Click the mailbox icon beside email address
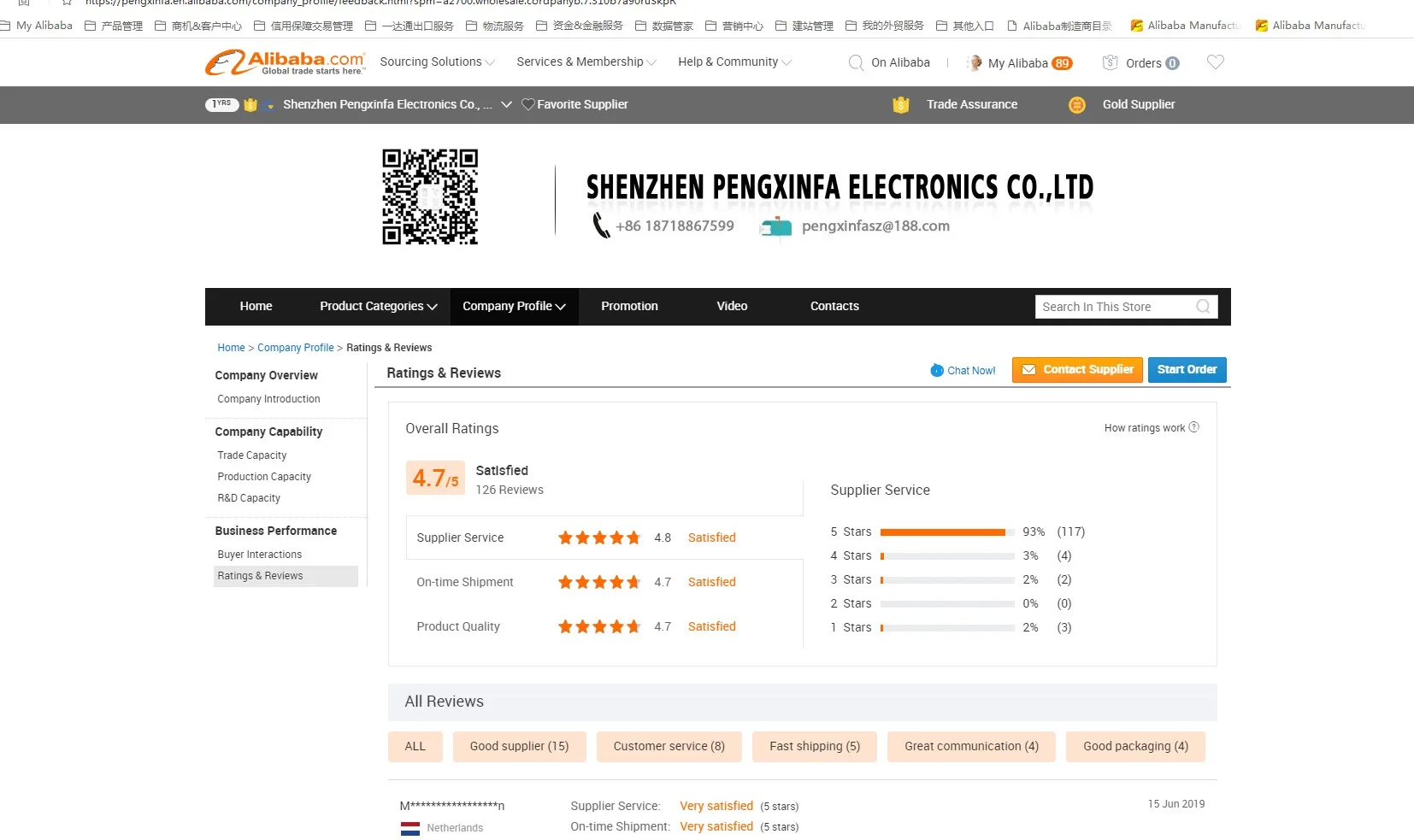 (x=776, y=226)
